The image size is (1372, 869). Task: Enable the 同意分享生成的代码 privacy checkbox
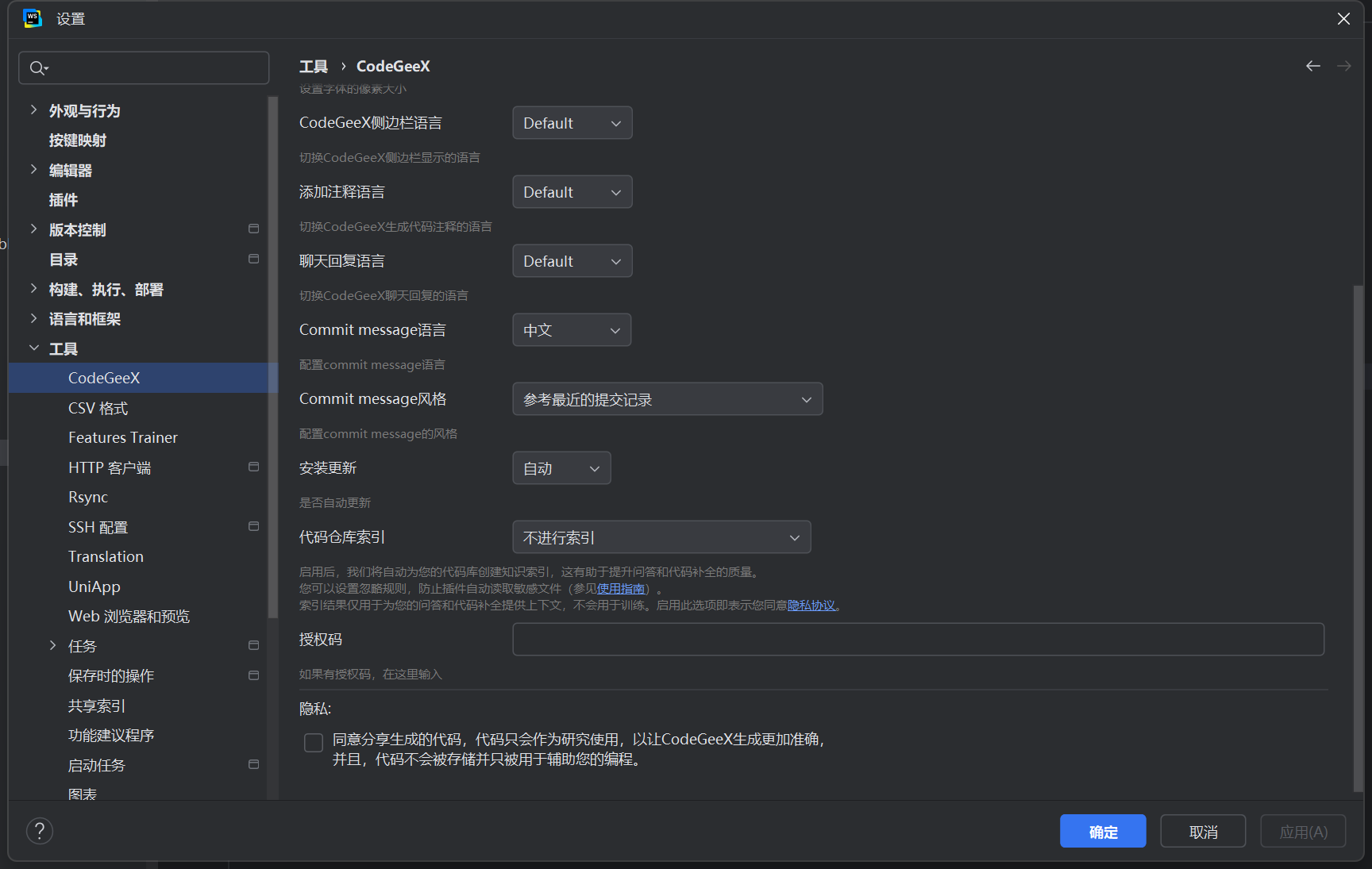point(314,743)
